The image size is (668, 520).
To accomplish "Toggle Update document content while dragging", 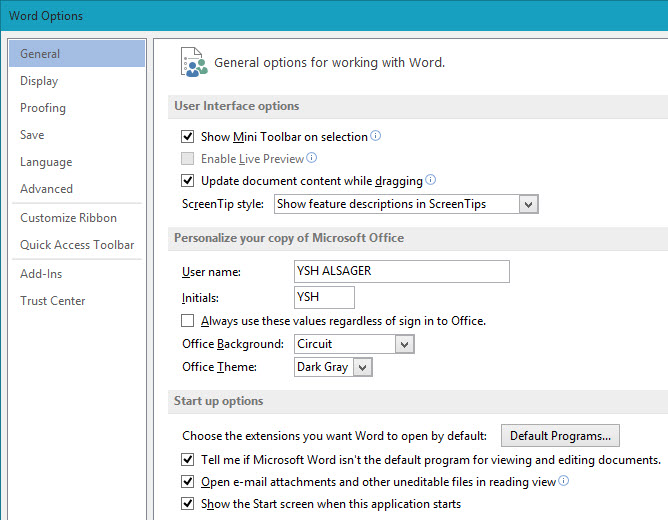I will tap(187, 181).
